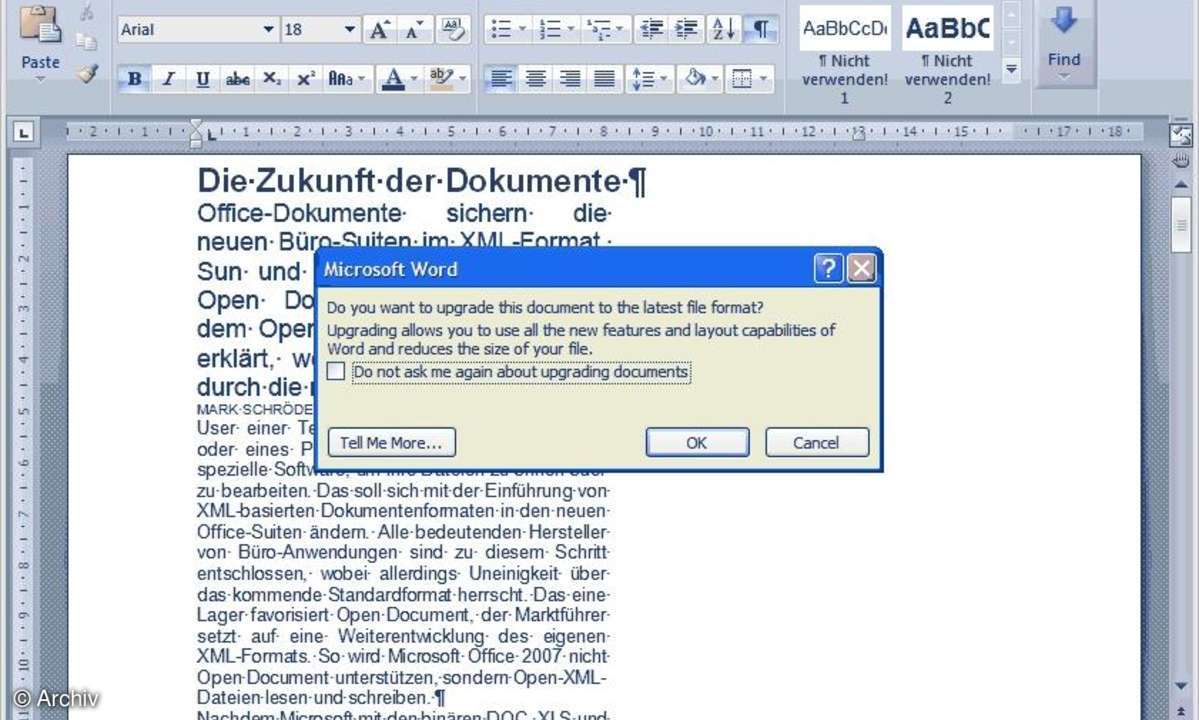The width and height of the screenshot is (1199, 720).
Task: Click the ruler toggle above the scrollbar
Action: [1181, 136]
